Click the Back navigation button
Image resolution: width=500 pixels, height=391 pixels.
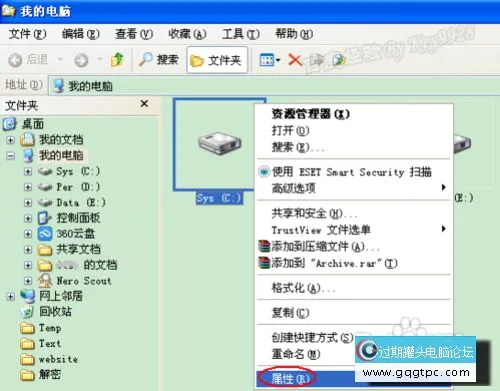pyautogui.click(x=29, y=60)
